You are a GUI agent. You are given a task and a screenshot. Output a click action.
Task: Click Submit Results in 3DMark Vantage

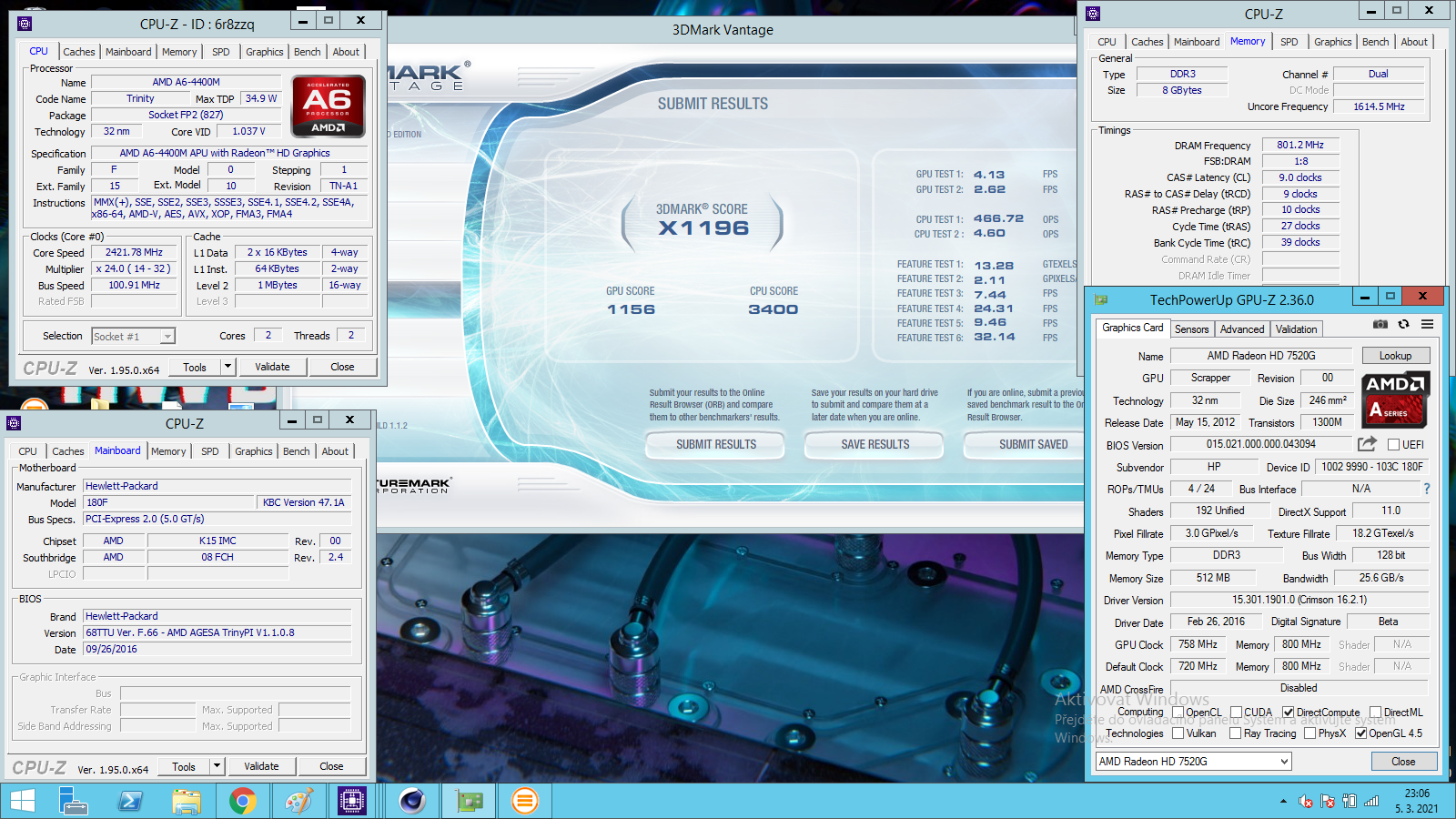click(x=715, y=445)
